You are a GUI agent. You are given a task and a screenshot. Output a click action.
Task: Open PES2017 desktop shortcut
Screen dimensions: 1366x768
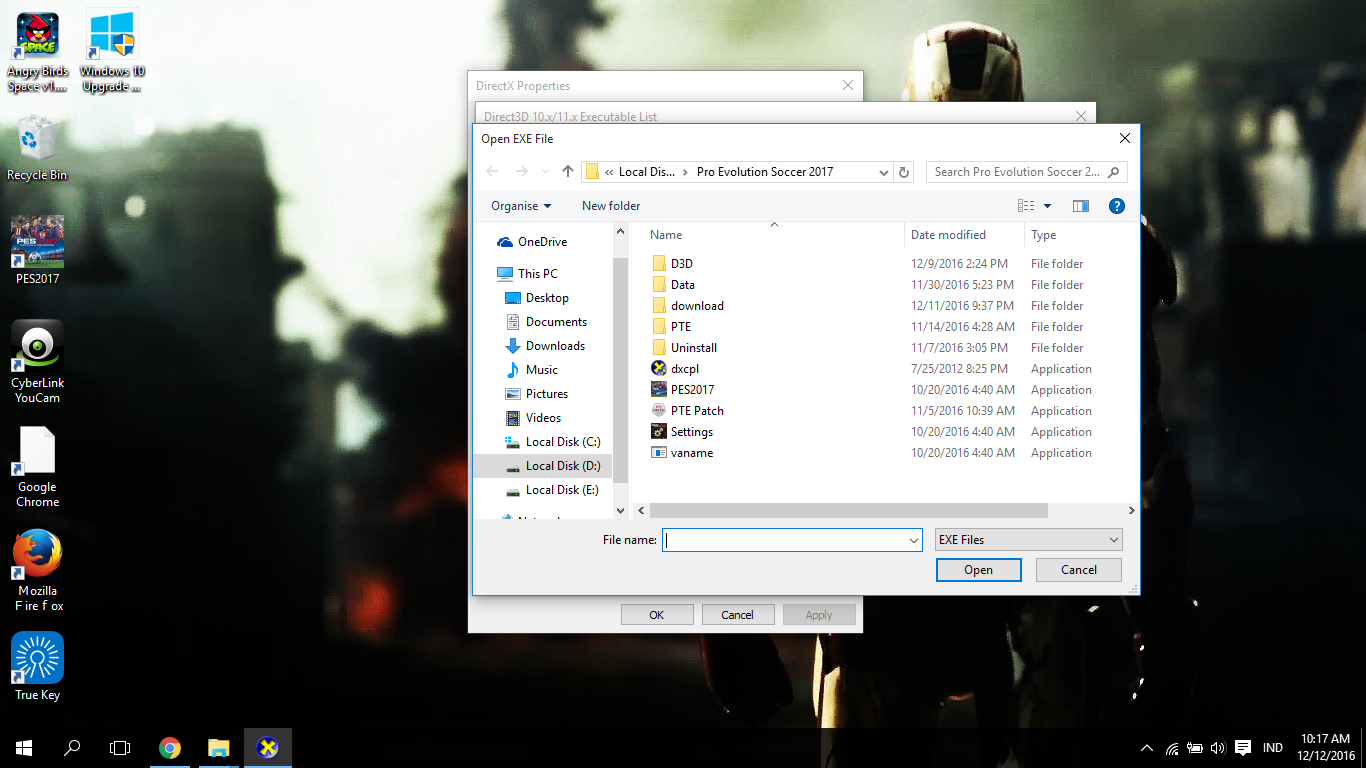pyautogui.click(x=37, y=250)
